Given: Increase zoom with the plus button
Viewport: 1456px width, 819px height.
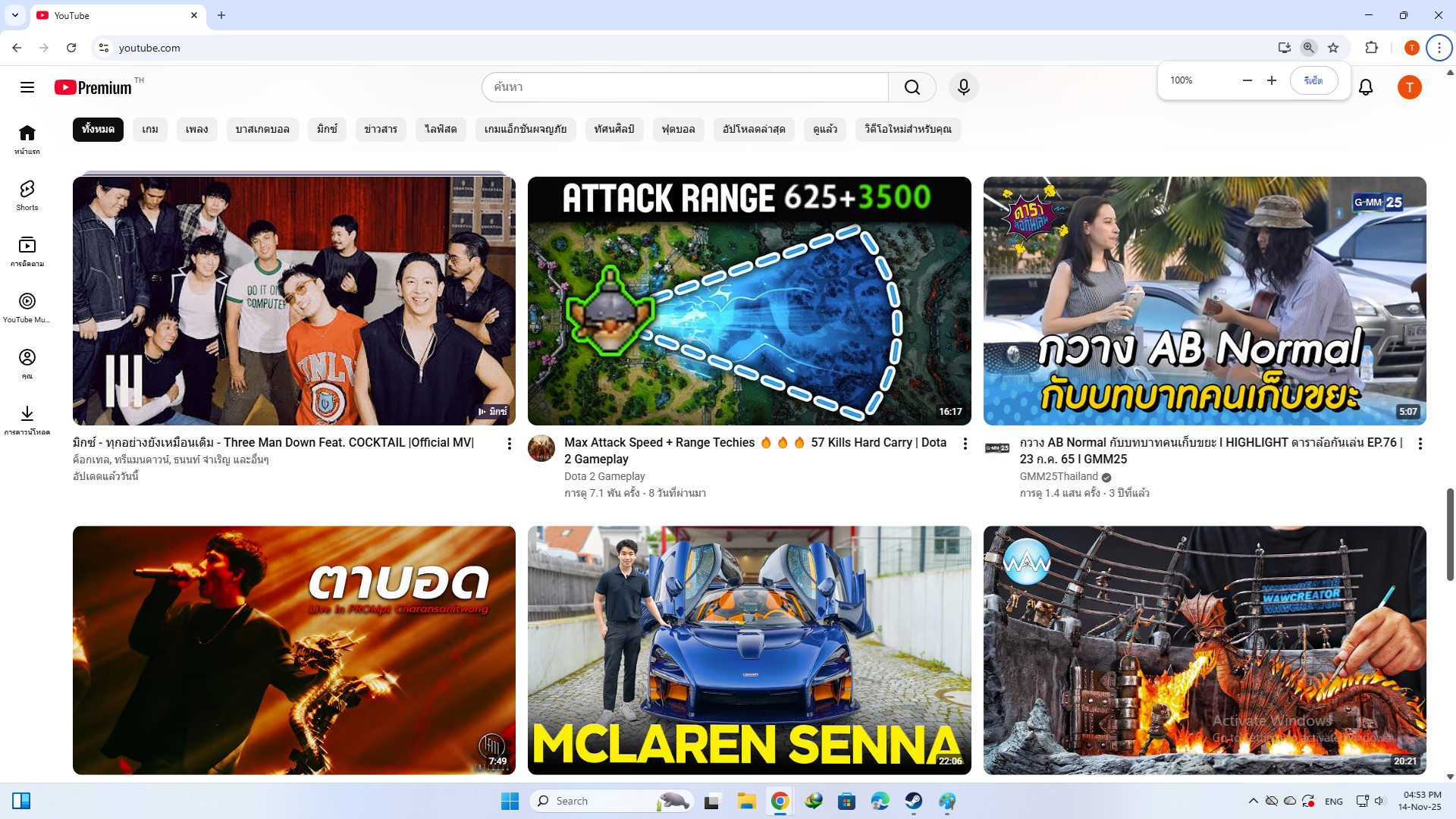Looking at the screenshot, I should (1272, 80).
